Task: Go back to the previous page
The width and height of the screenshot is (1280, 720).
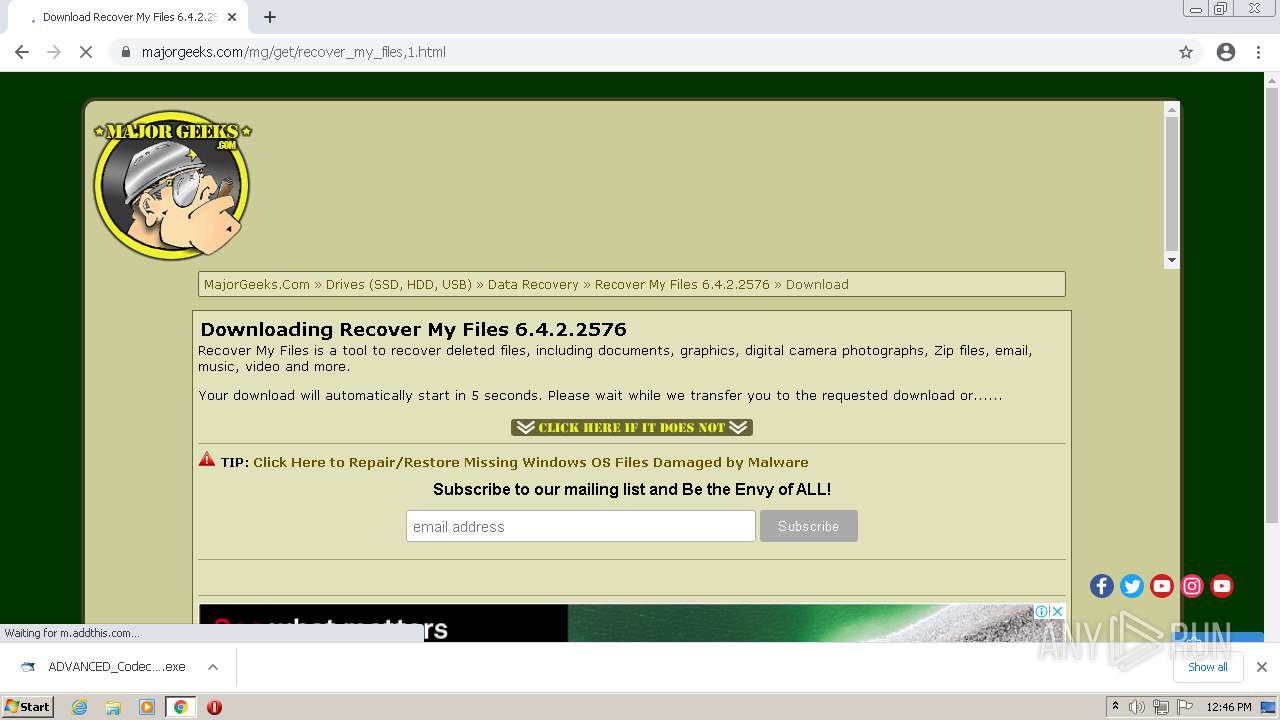Action: point(22,52)
